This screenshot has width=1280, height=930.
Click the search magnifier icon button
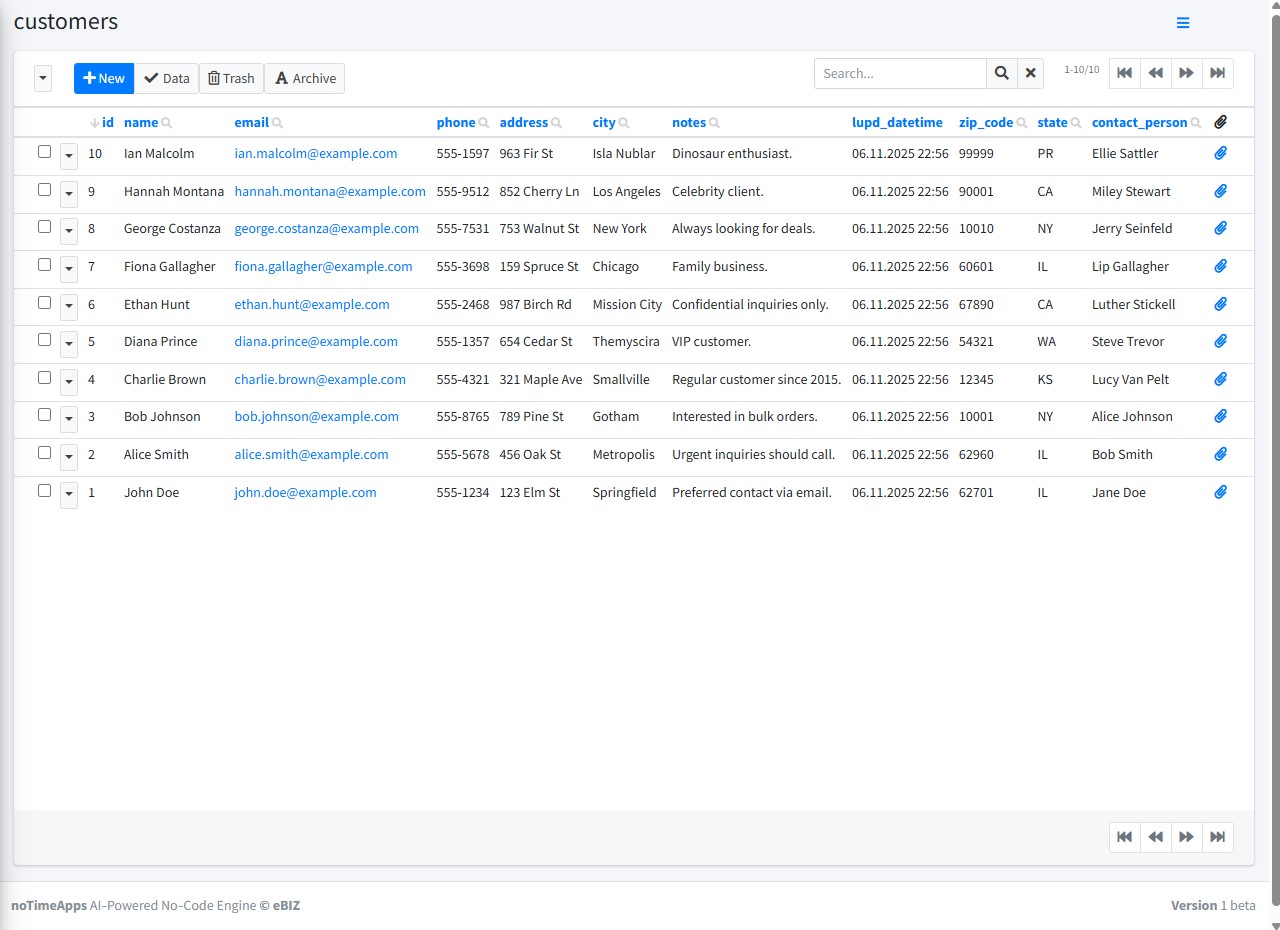1002,73
